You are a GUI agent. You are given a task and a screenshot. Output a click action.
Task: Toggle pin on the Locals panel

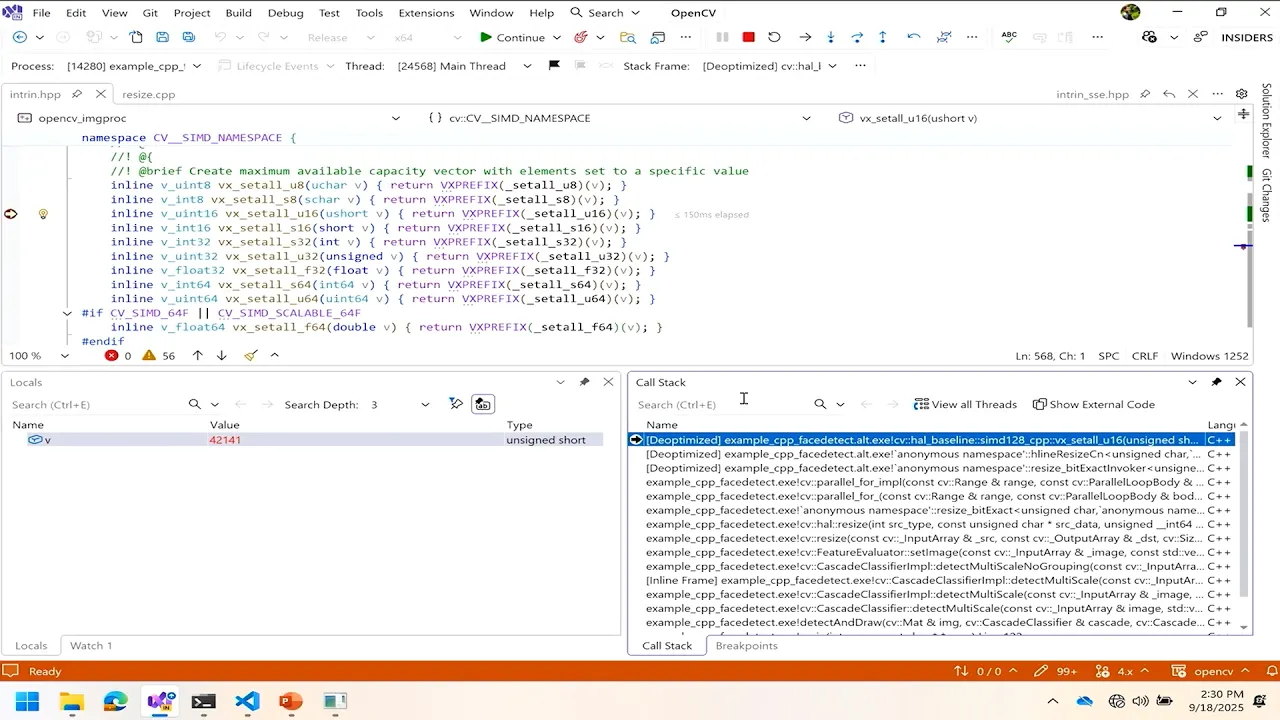[585, 382]
